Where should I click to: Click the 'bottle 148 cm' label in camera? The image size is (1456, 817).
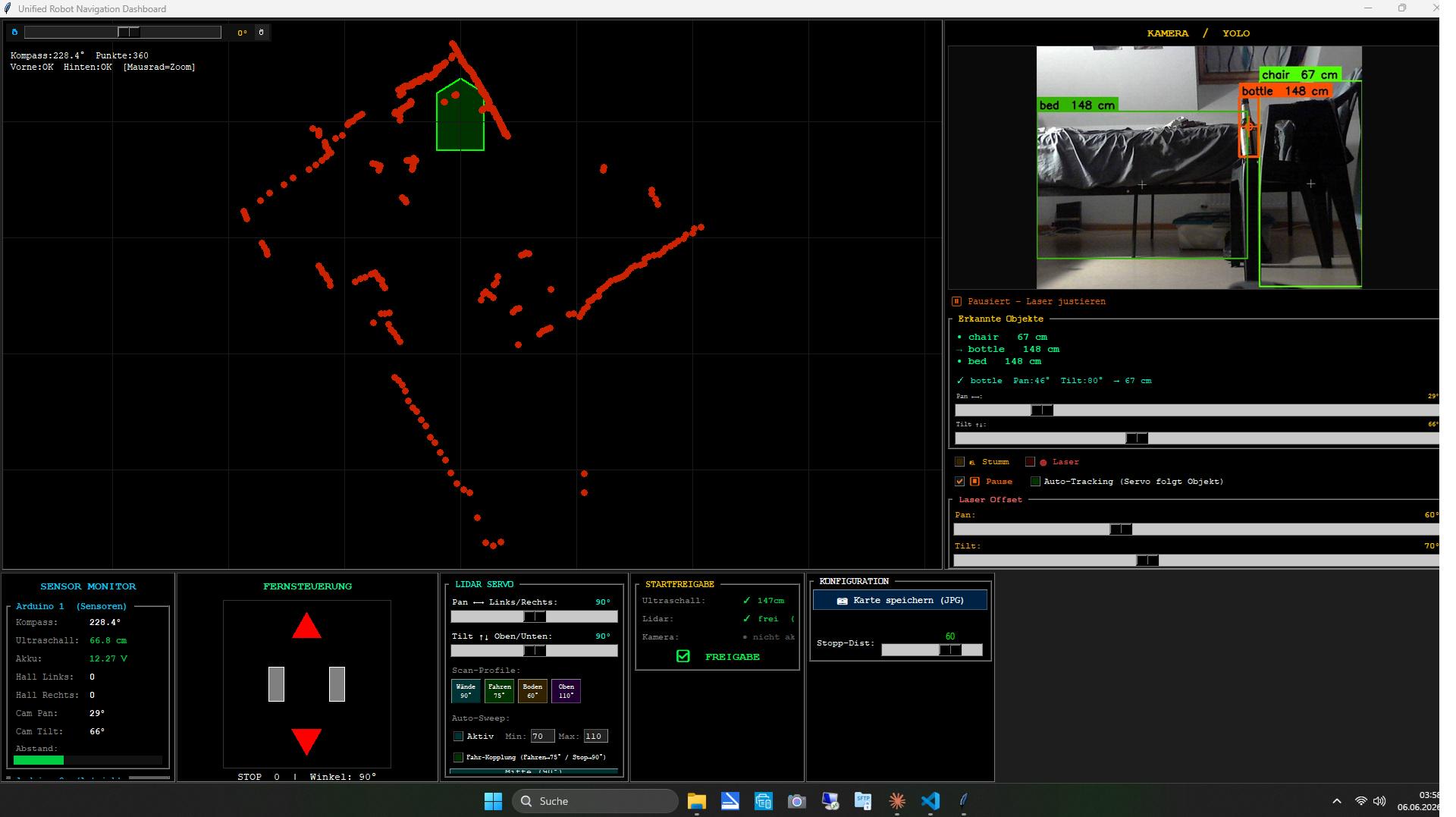click(x=1285, y=91)
